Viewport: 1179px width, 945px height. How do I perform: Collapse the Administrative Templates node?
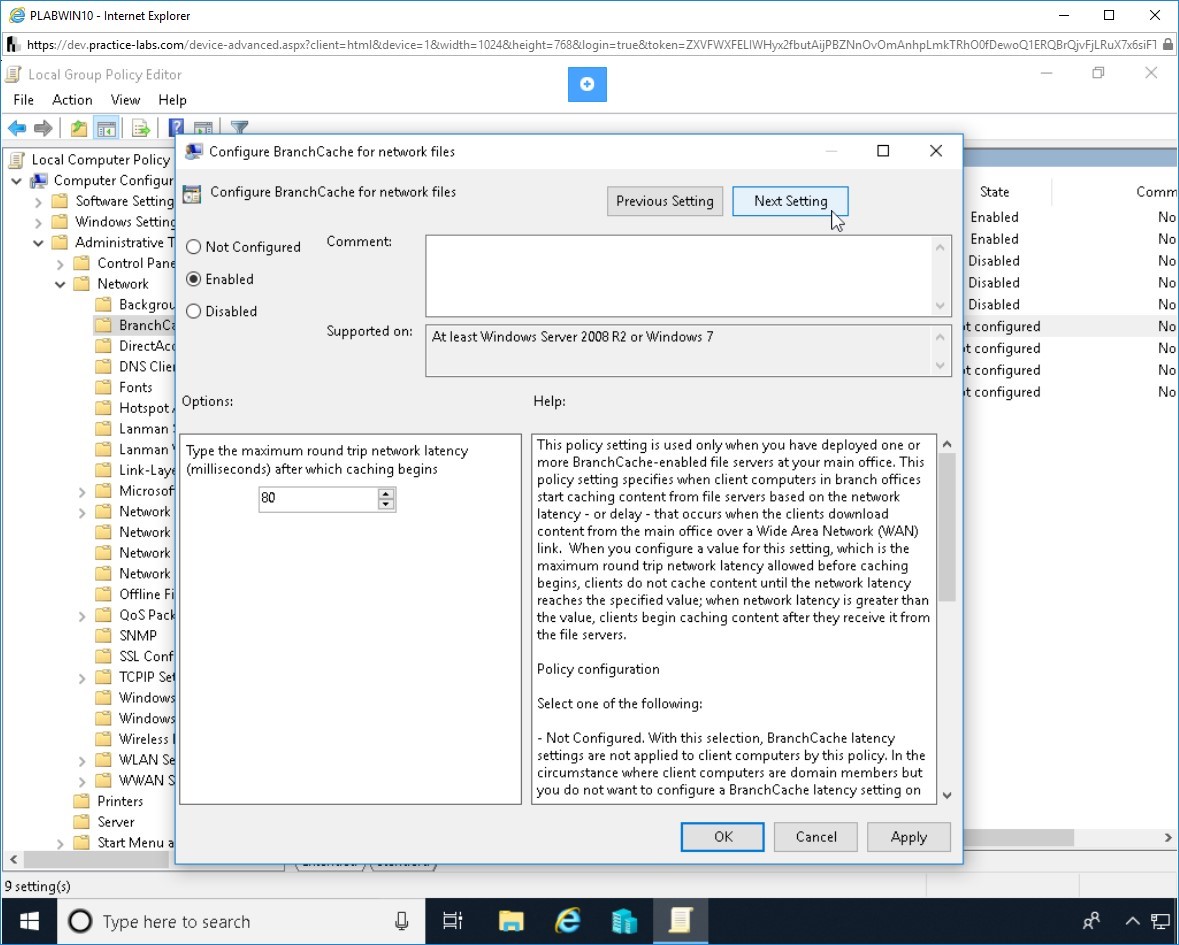tap(38, 243)
